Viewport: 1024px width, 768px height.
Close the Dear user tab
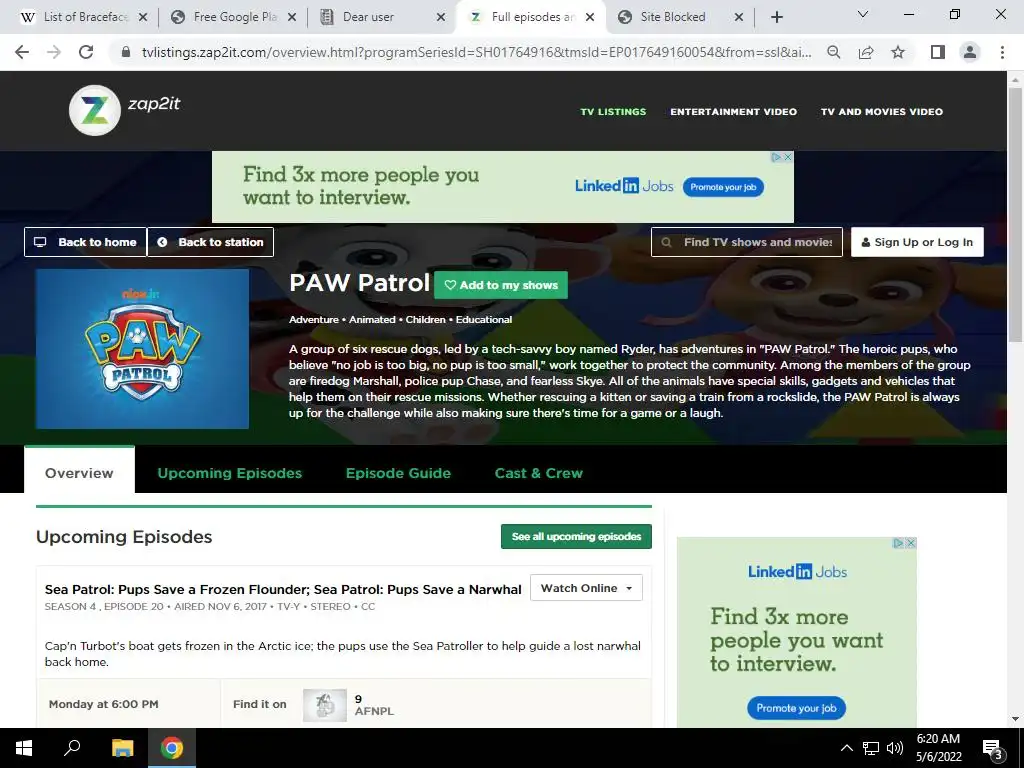pos(441,17)
